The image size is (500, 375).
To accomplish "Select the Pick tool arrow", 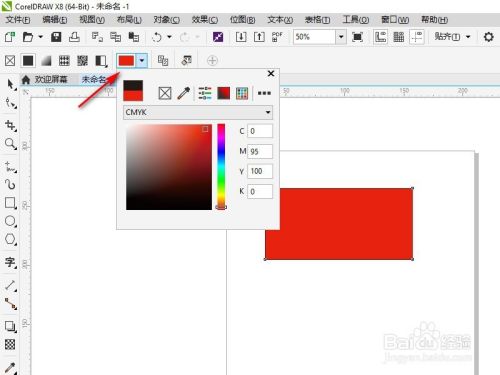I will click(x=10, y=84).
